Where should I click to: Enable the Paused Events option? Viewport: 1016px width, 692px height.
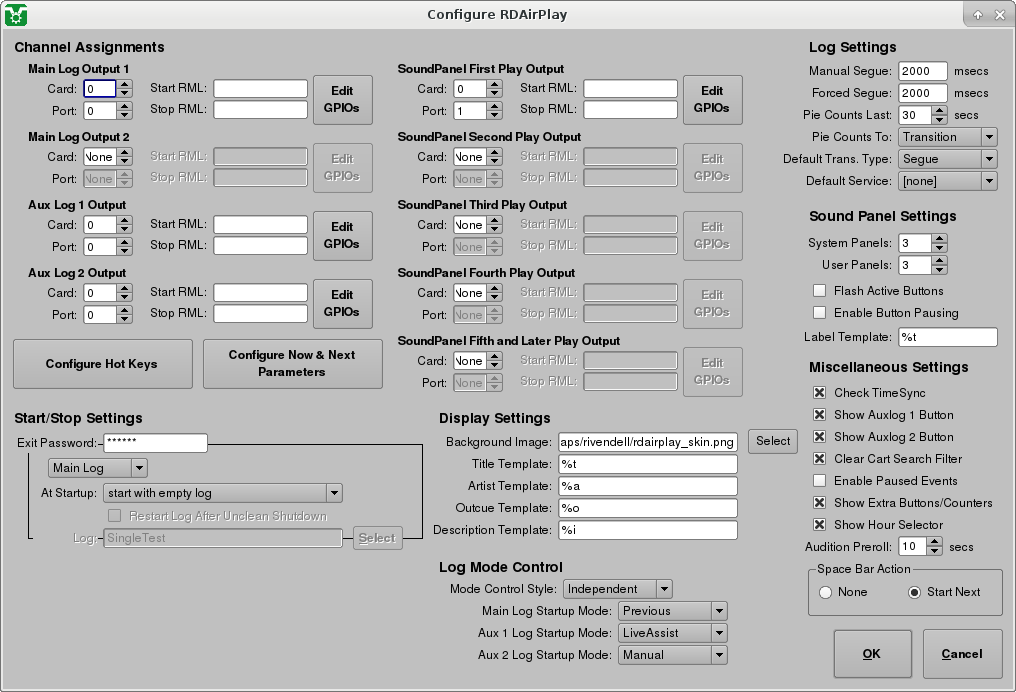(817, 481)
